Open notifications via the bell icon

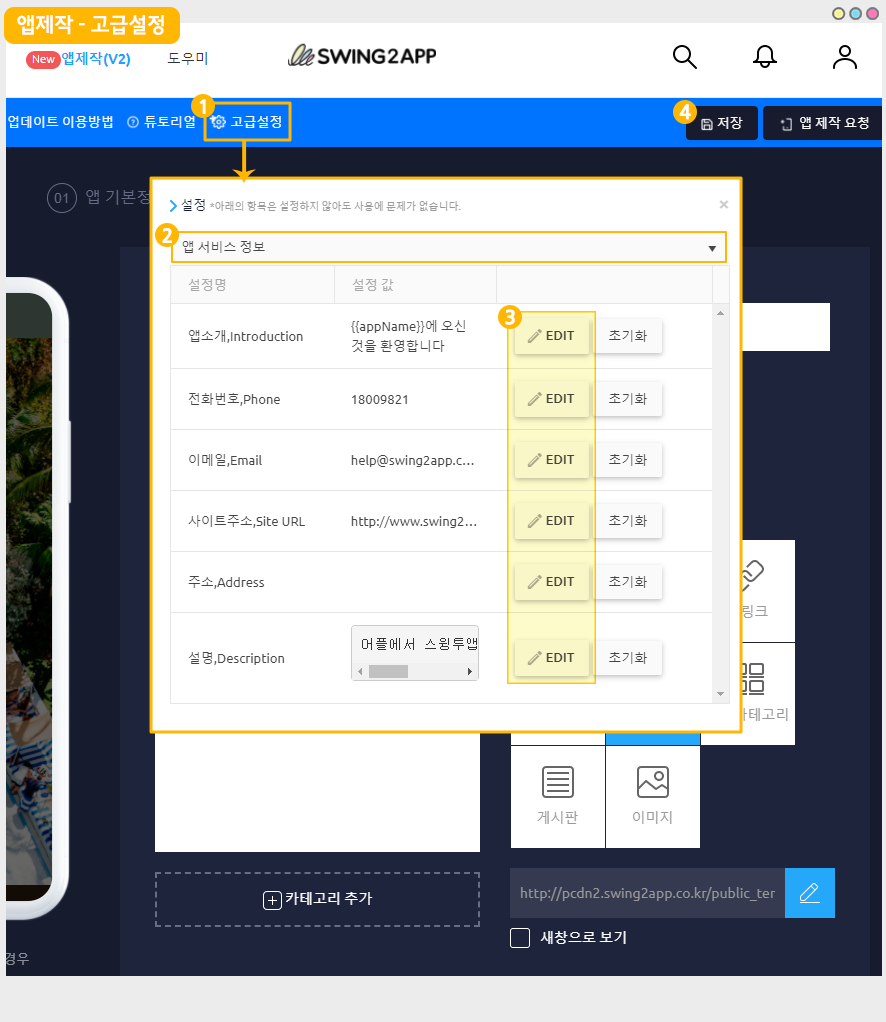[x=765, y=57]
